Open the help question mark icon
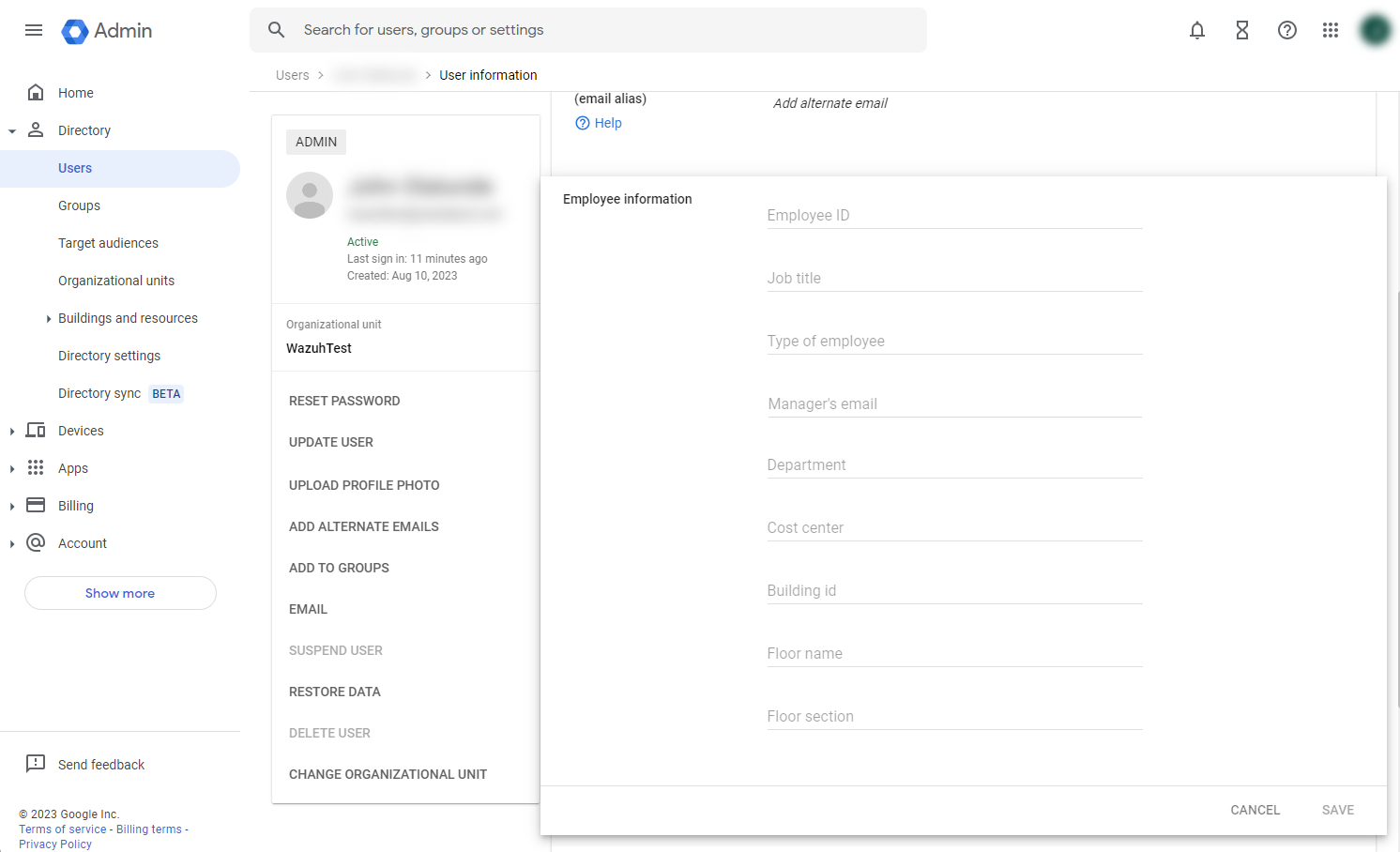This screenshot has height=852, width=1400. click(1286, 30)
